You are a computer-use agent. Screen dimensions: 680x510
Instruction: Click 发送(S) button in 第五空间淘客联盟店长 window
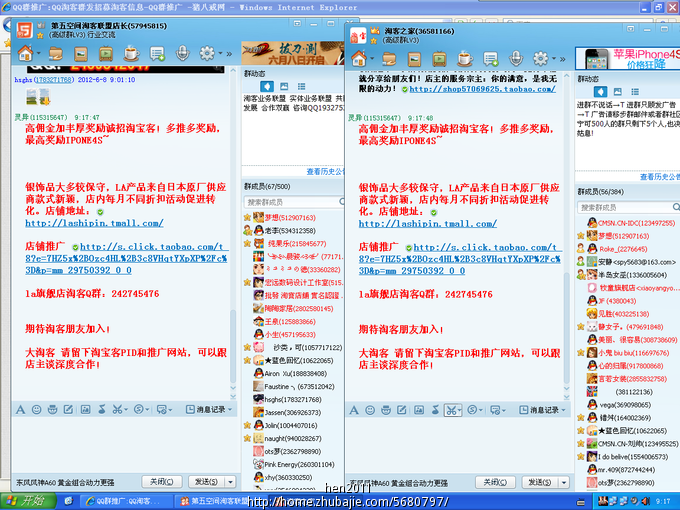(x=207, y=482)
